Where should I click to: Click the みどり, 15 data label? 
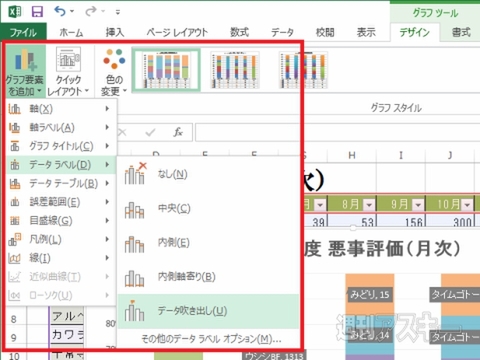(370, 295)
